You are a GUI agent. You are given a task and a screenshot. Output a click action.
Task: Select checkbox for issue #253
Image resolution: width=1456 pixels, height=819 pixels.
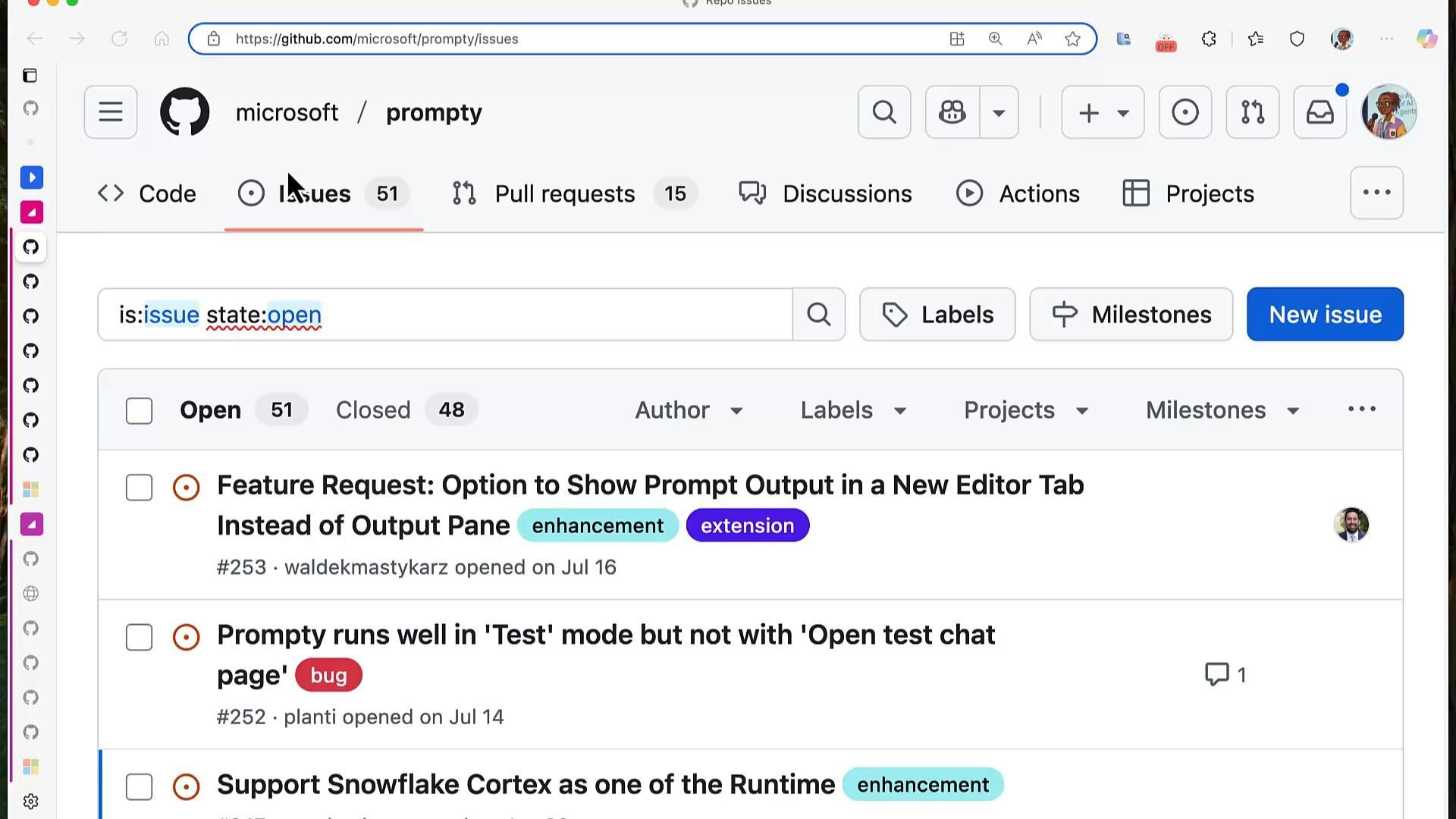[139, 488]
